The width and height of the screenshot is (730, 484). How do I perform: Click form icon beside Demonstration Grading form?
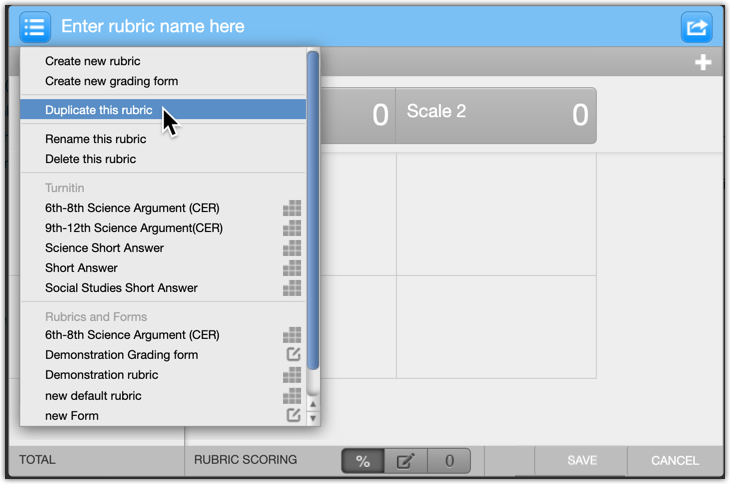pos(293,355)
